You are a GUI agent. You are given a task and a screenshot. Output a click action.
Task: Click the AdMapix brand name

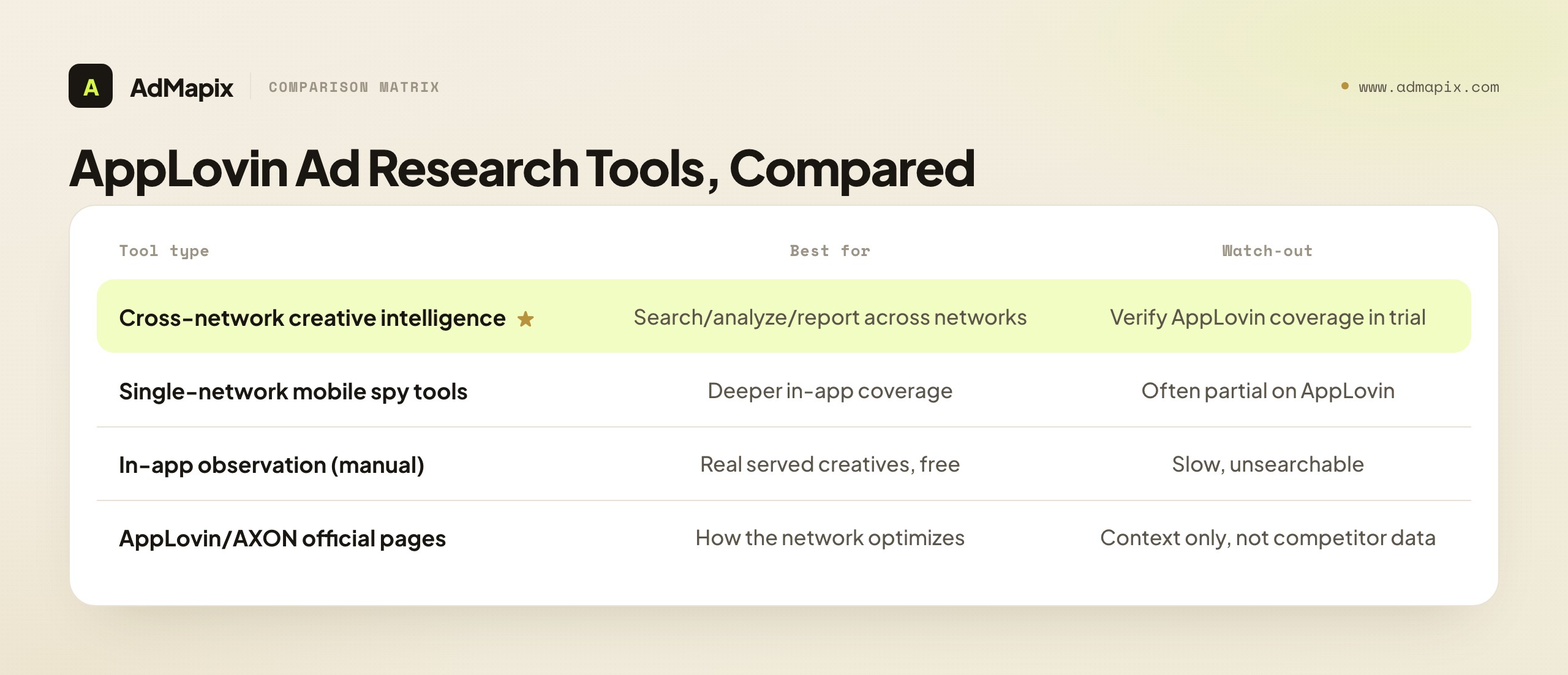[x=181, y=88]
